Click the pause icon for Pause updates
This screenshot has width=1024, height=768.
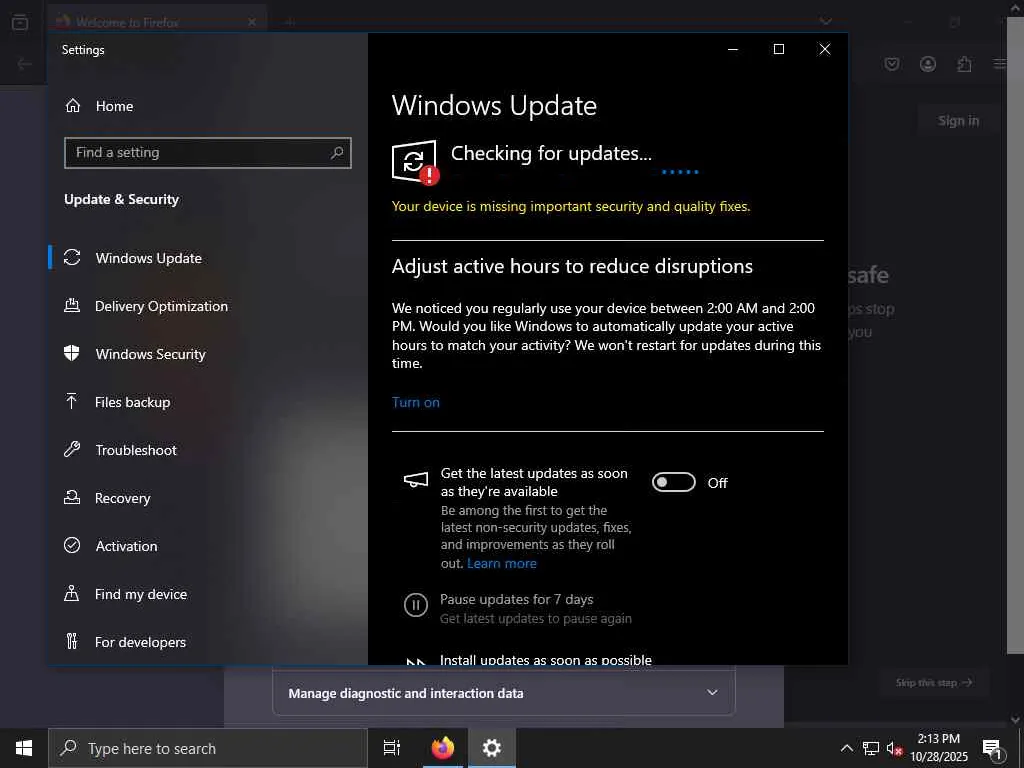415,605
